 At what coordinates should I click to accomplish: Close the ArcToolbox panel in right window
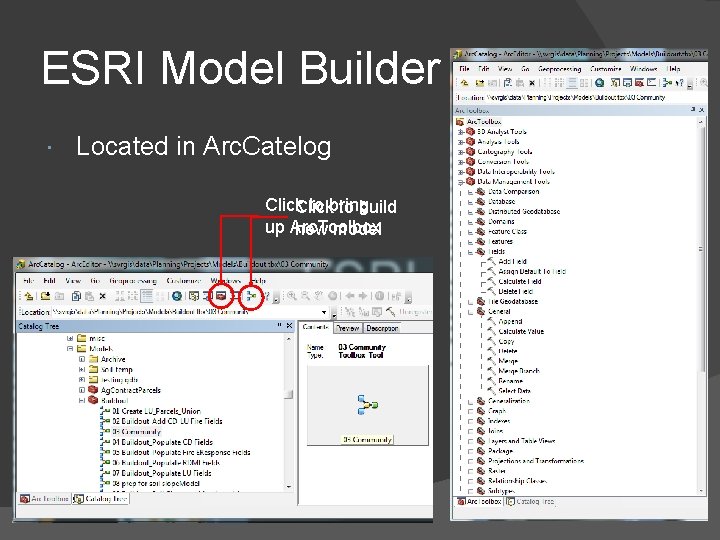(x=701, y=110)
